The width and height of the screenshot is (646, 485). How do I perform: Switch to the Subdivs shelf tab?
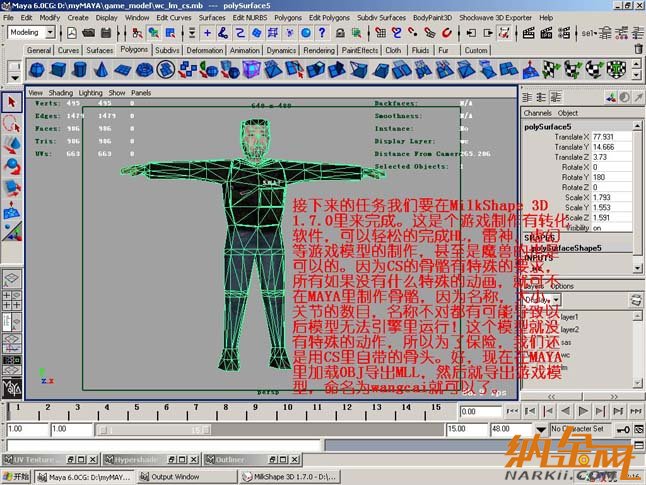tap(167, 50)
